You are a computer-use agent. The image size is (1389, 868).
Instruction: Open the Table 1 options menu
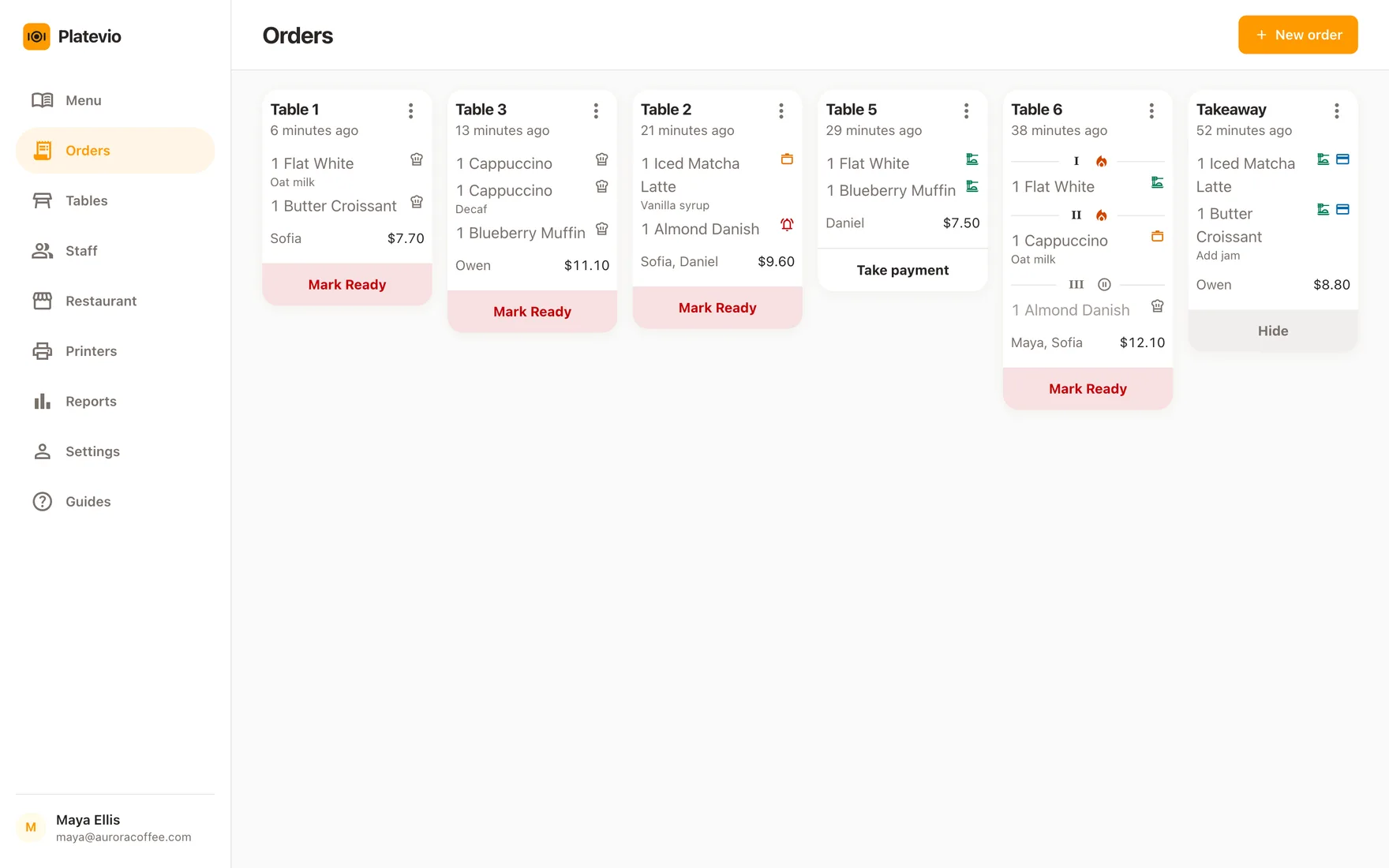411,111
